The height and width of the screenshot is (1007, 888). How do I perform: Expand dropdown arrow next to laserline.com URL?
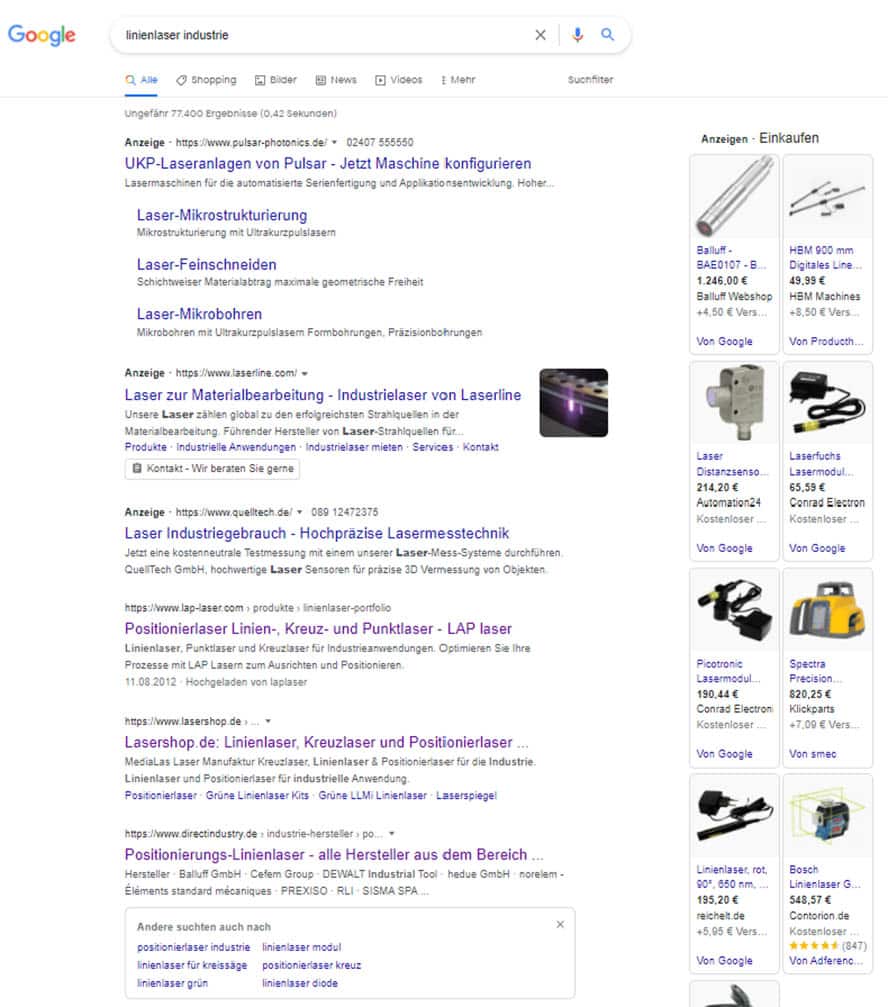(304, 373)
